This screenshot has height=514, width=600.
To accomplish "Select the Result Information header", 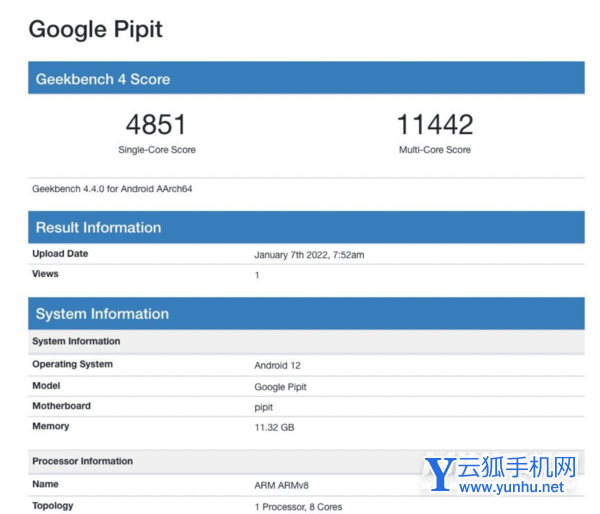I will pyautogui.click(x=306, y=227).
